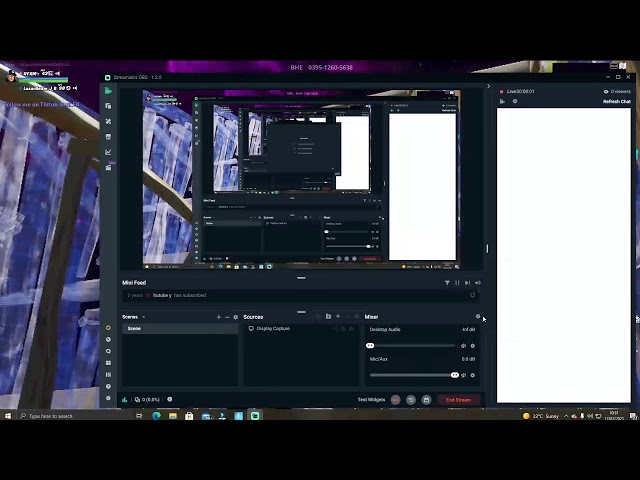Open the Prime icon in the lower sidebar
Screen dimensions: 640x480
tap(108, 328)
